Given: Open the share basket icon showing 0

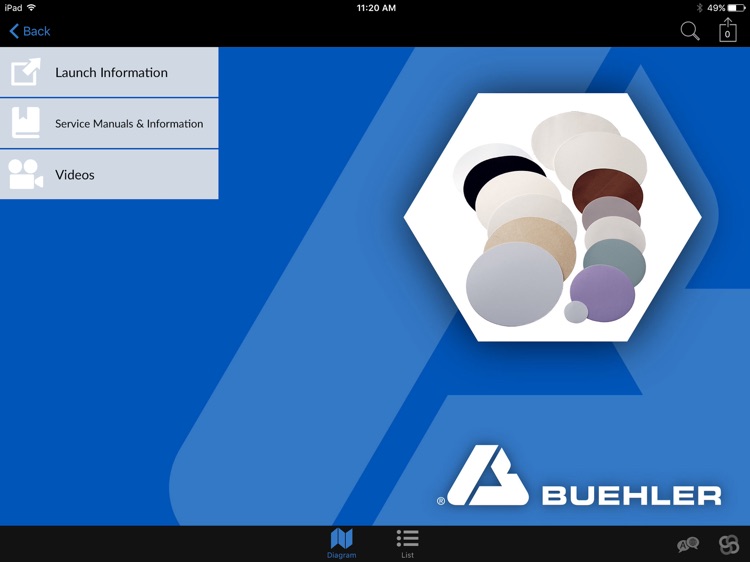Looking at the screenshot, I should click(x=728, y=30).
